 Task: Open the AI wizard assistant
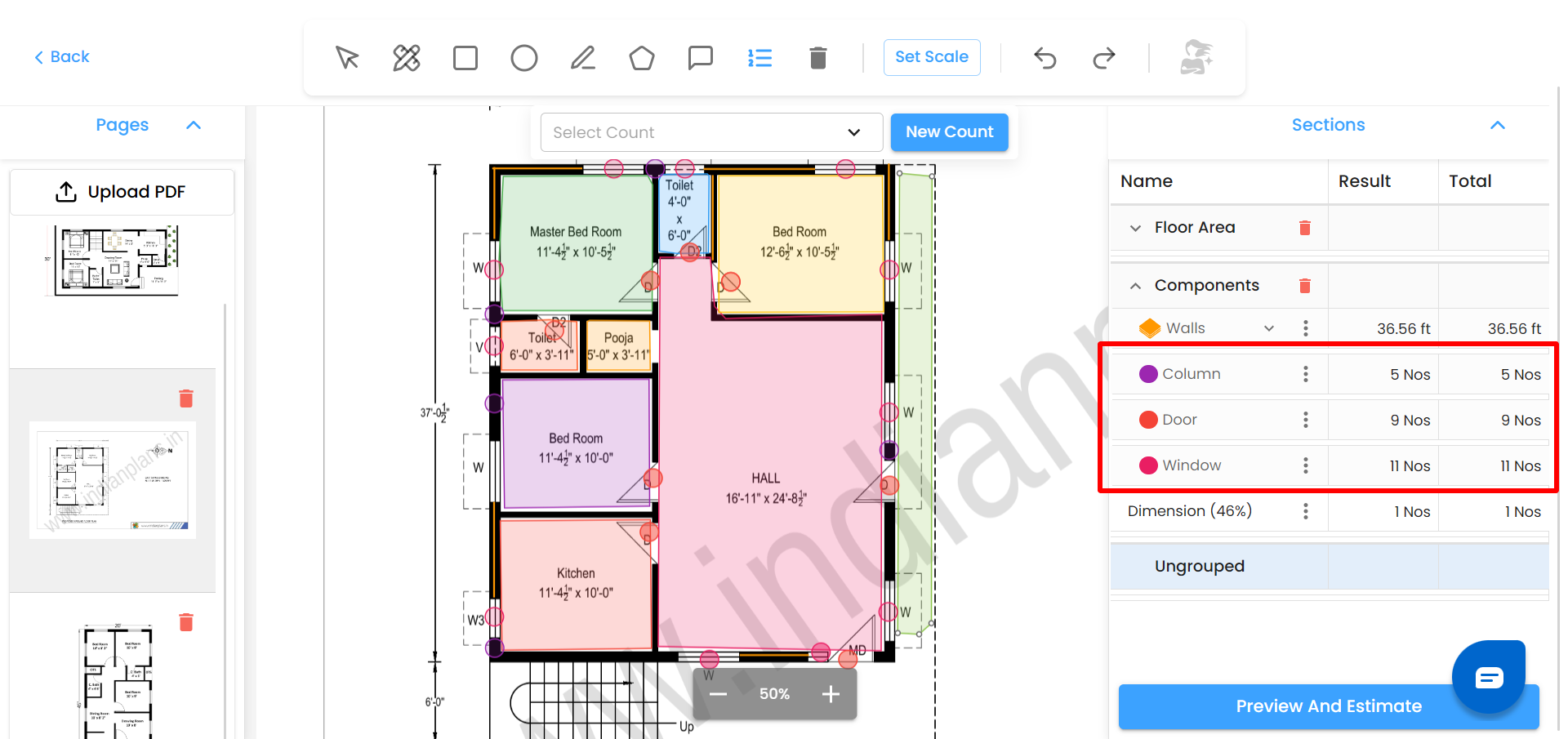(x=1196, y=57)
